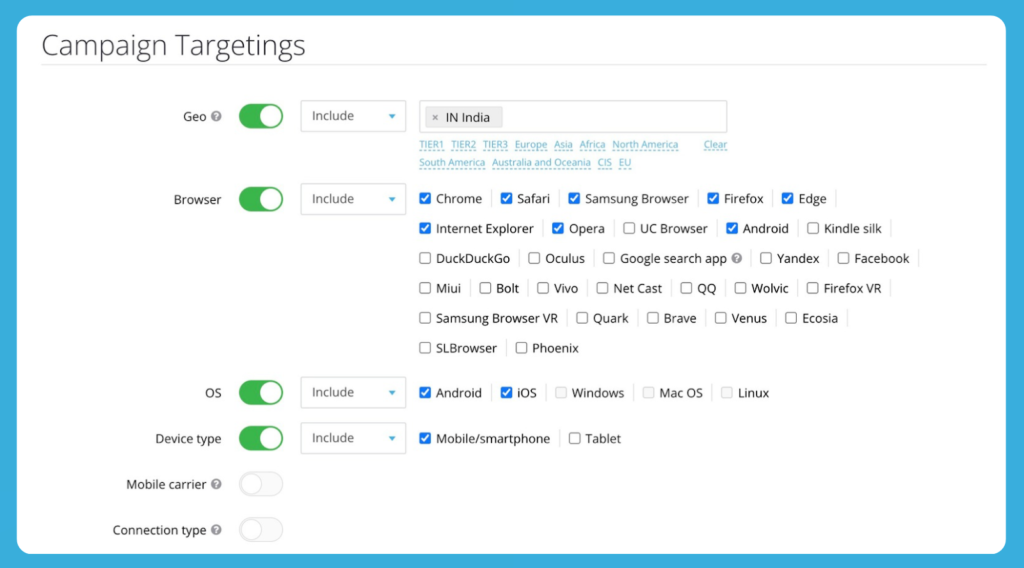
Task: Uncheck the Safari browser checkbox
Action: click(507, 199)
